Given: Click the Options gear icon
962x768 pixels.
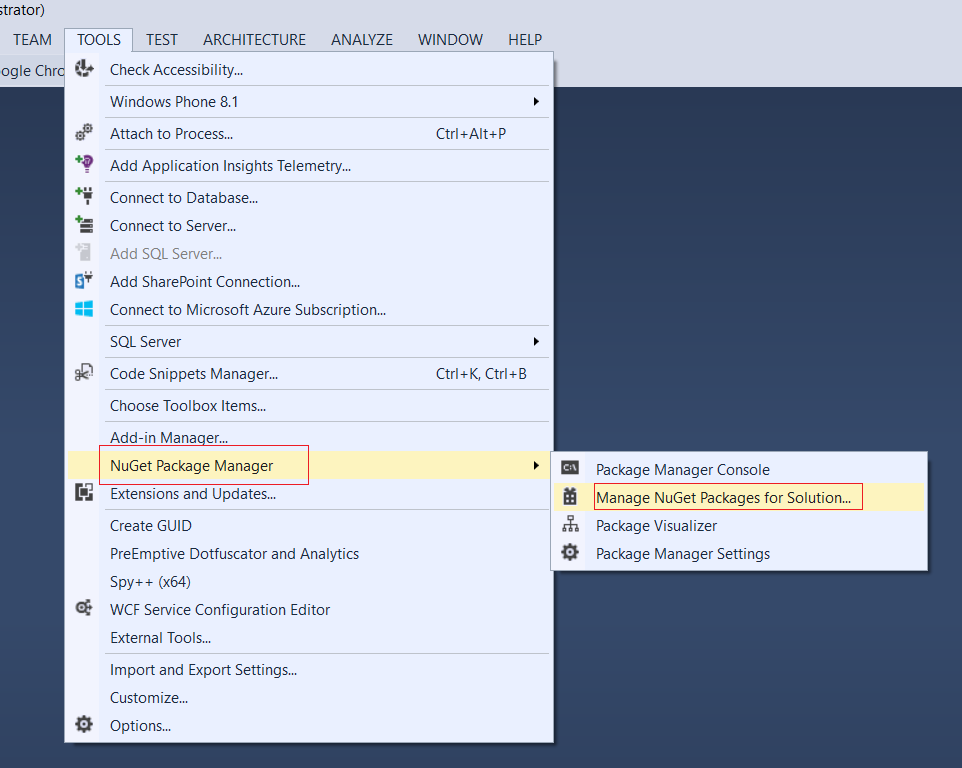Looking at the screenshot, I should pos(85,725).
